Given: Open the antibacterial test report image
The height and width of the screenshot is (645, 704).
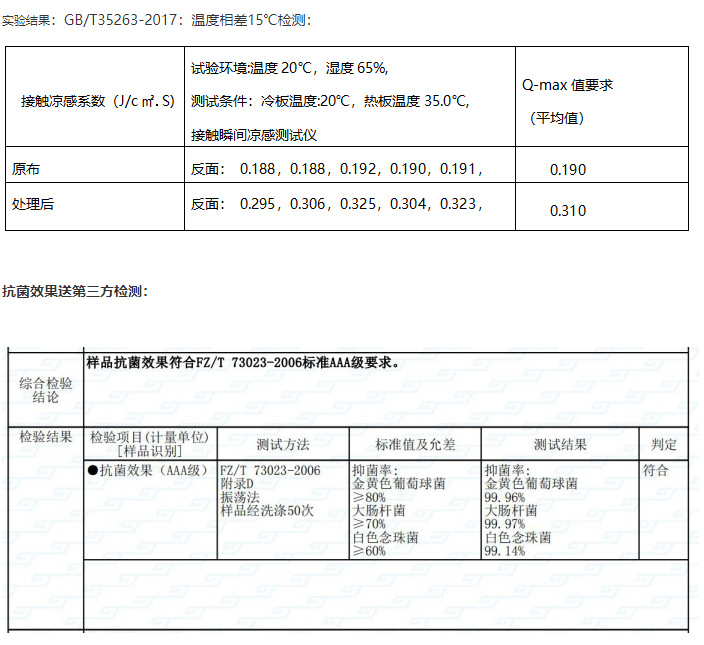Looking at the screenshot, I should 350,490.
